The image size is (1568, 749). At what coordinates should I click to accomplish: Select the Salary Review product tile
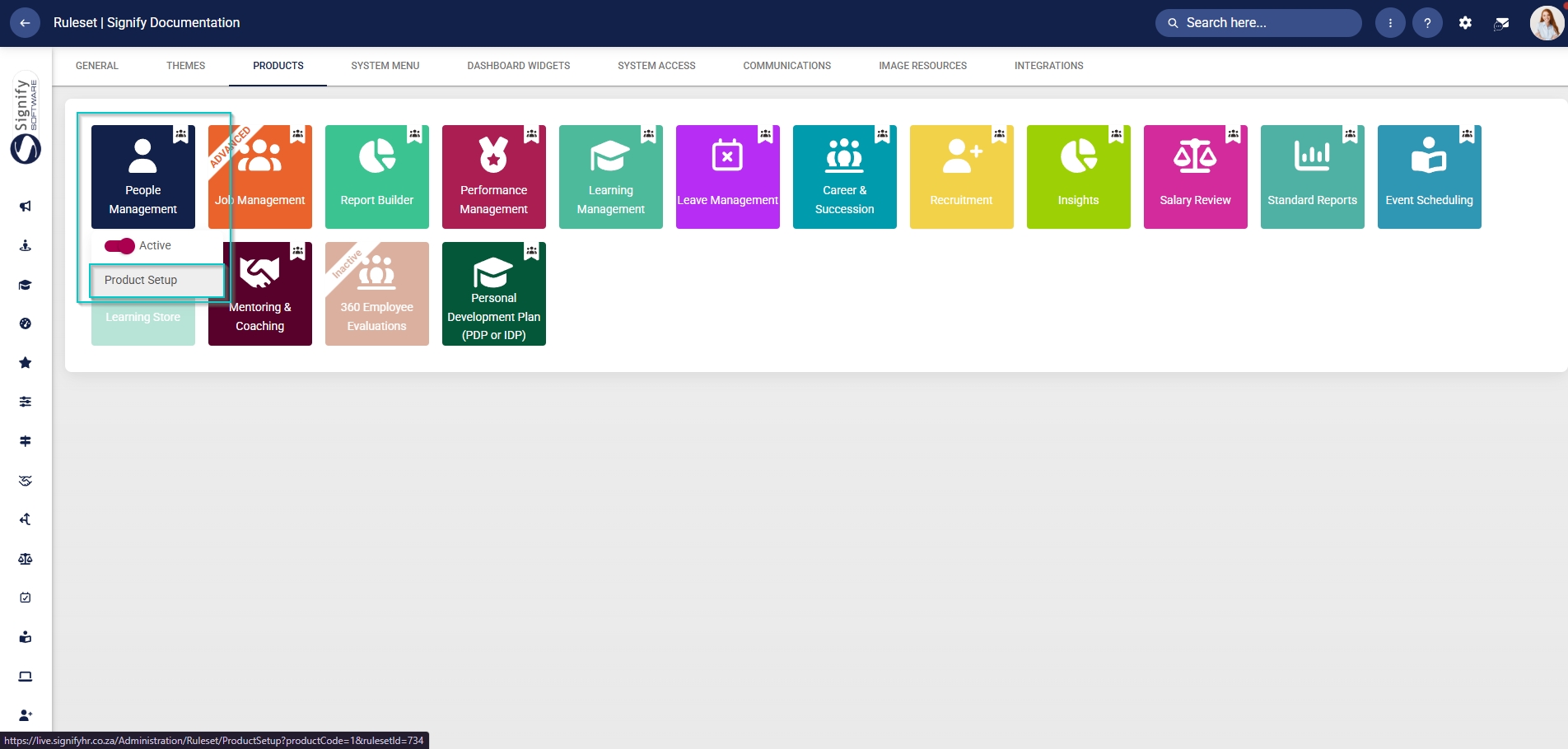coord(1196,177)
